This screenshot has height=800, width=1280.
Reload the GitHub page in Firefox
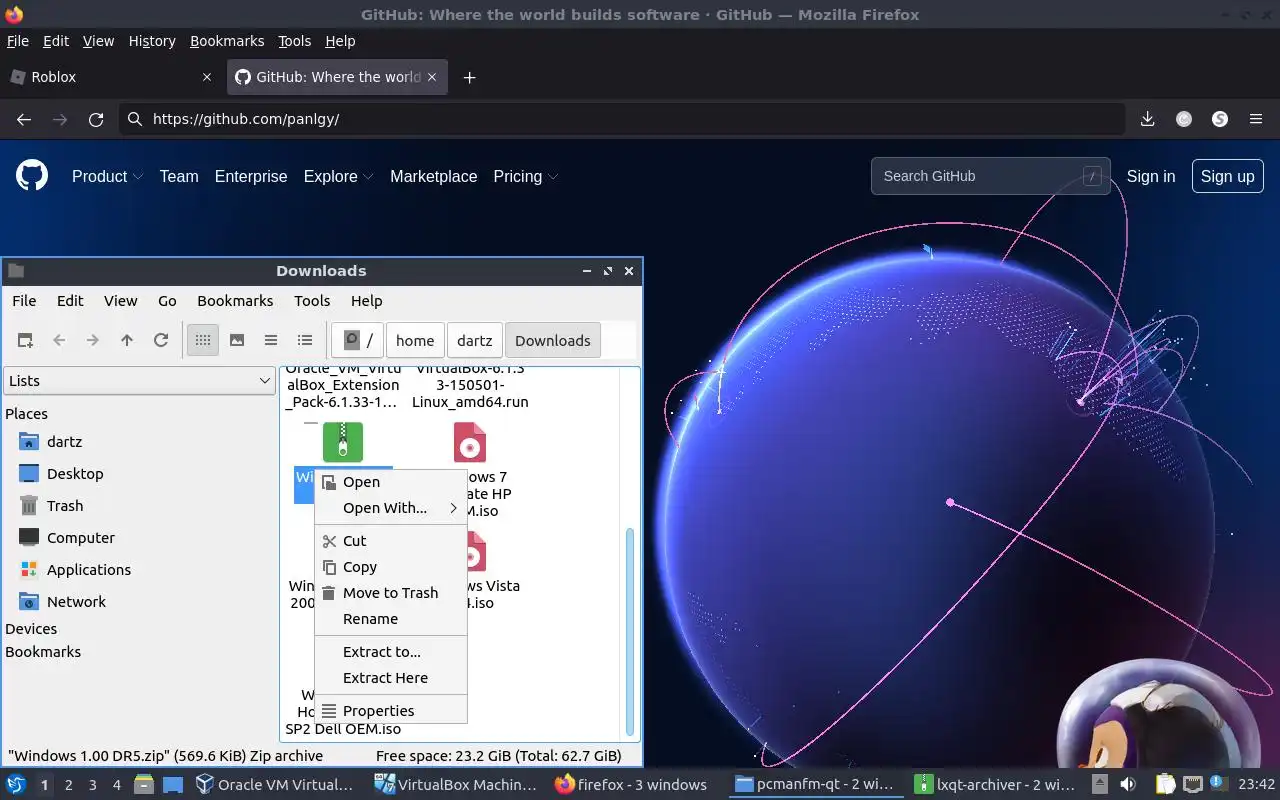point(96,119)
